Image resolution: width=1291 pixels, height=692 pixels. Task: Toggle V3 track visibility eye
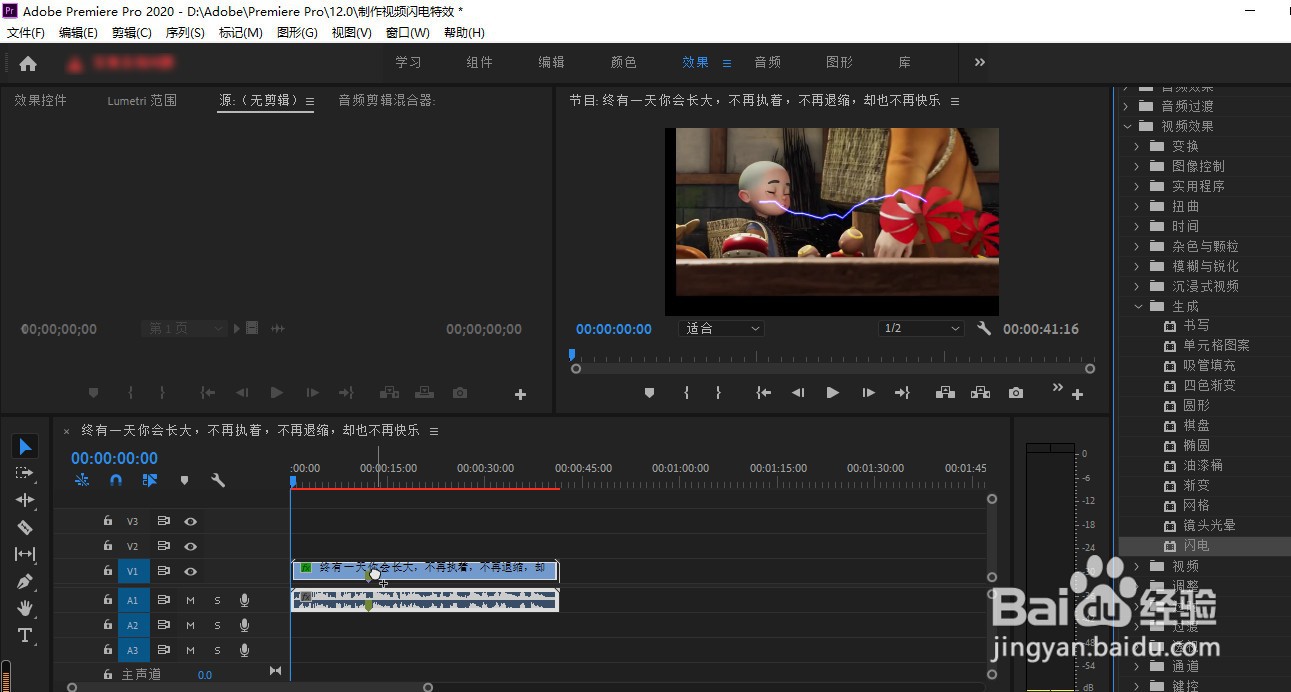click(190, 521)
